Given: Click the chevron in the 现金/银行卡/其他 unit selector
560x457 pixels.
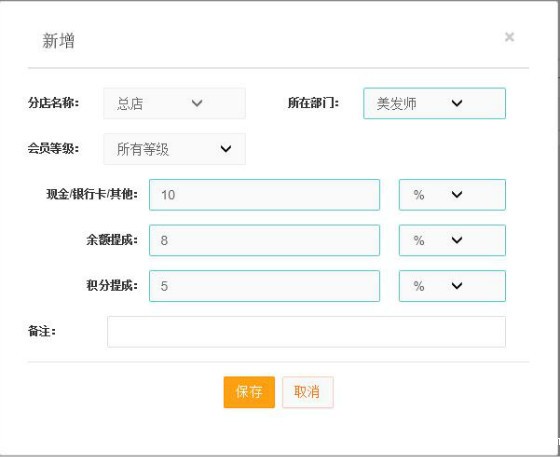Looking at the screenshot, I should coord(457,194).
